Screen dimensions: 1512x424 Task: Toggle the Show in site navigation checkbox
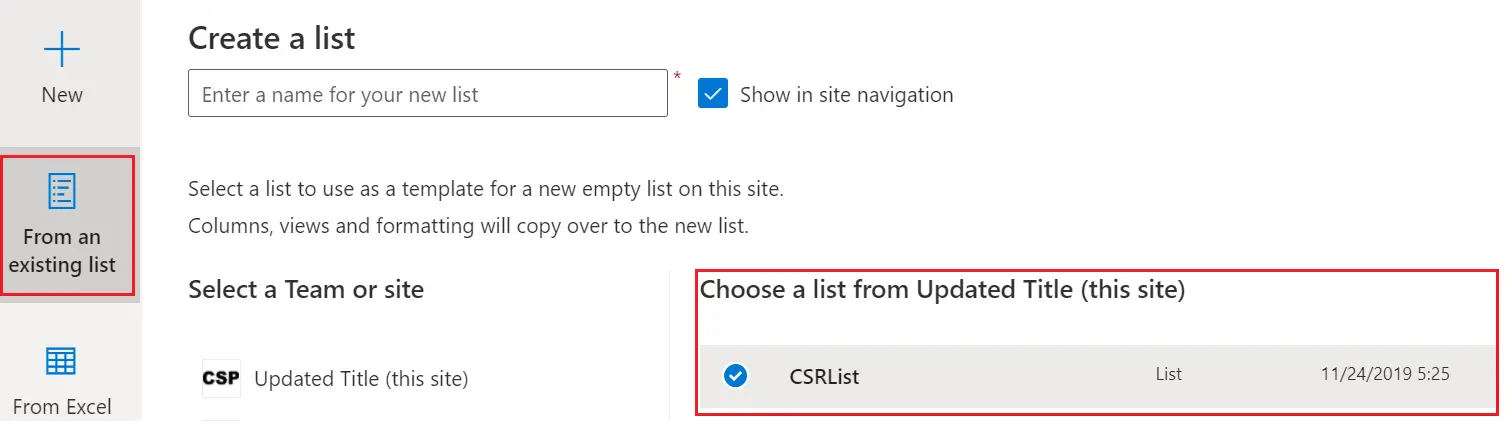[713, 94]
